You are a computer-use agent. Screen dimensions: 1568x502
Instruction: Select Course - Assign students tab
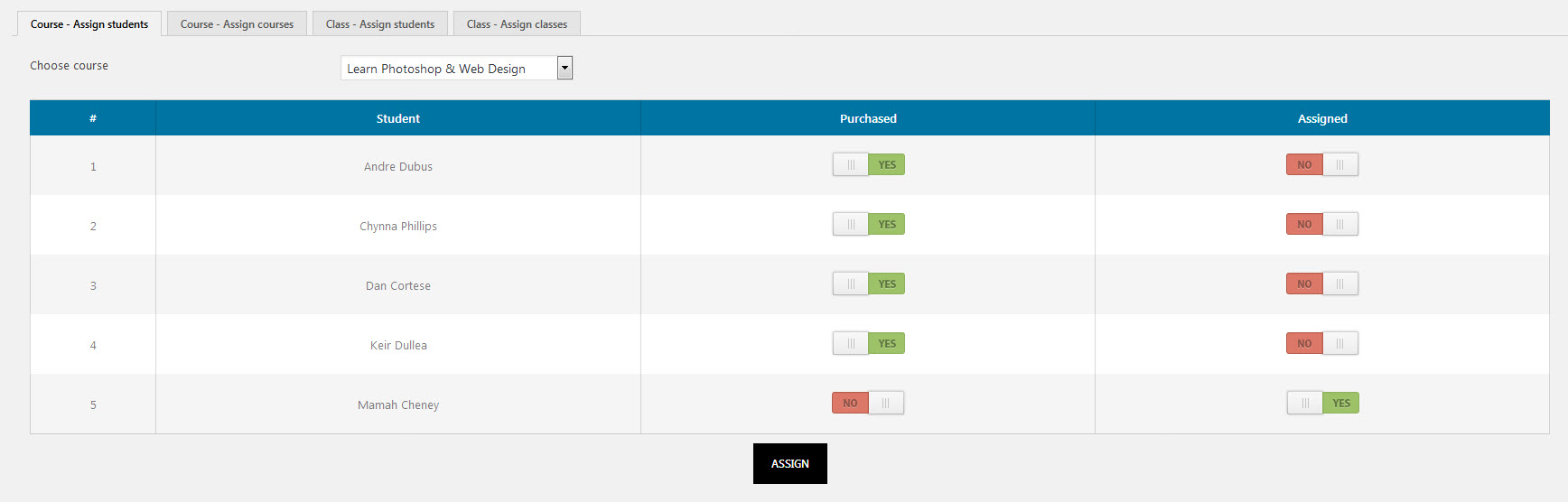89,24
